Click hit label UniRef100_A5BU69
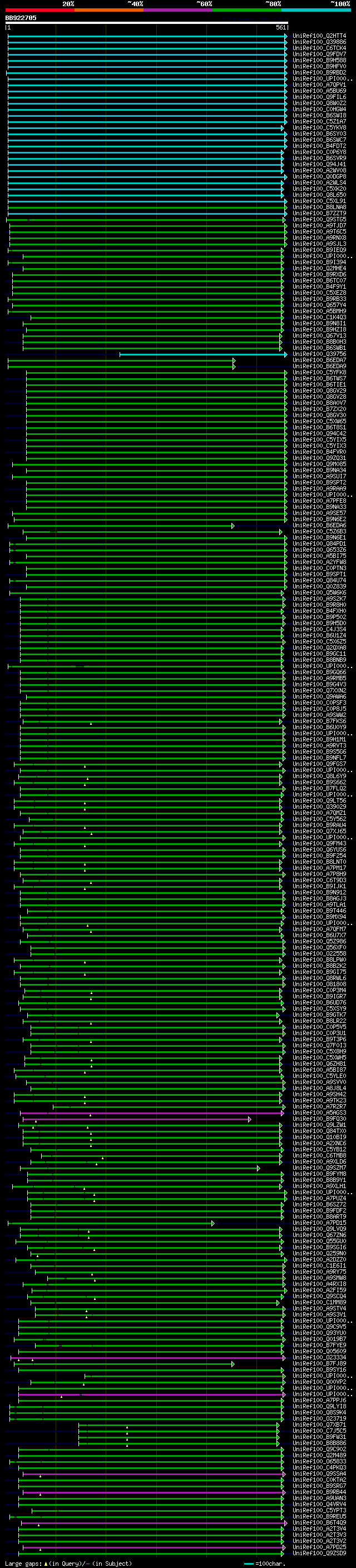 click(319, 91)
